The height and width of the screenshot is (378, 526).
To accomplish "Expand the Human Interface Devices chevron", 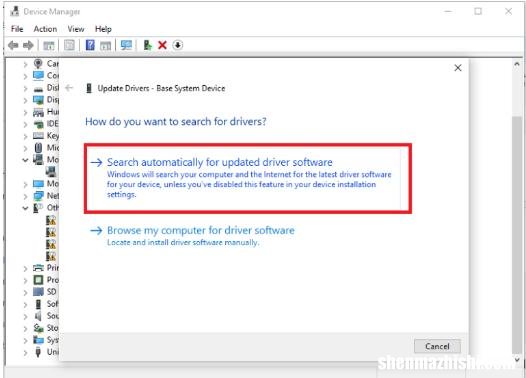I will (25, 112).
